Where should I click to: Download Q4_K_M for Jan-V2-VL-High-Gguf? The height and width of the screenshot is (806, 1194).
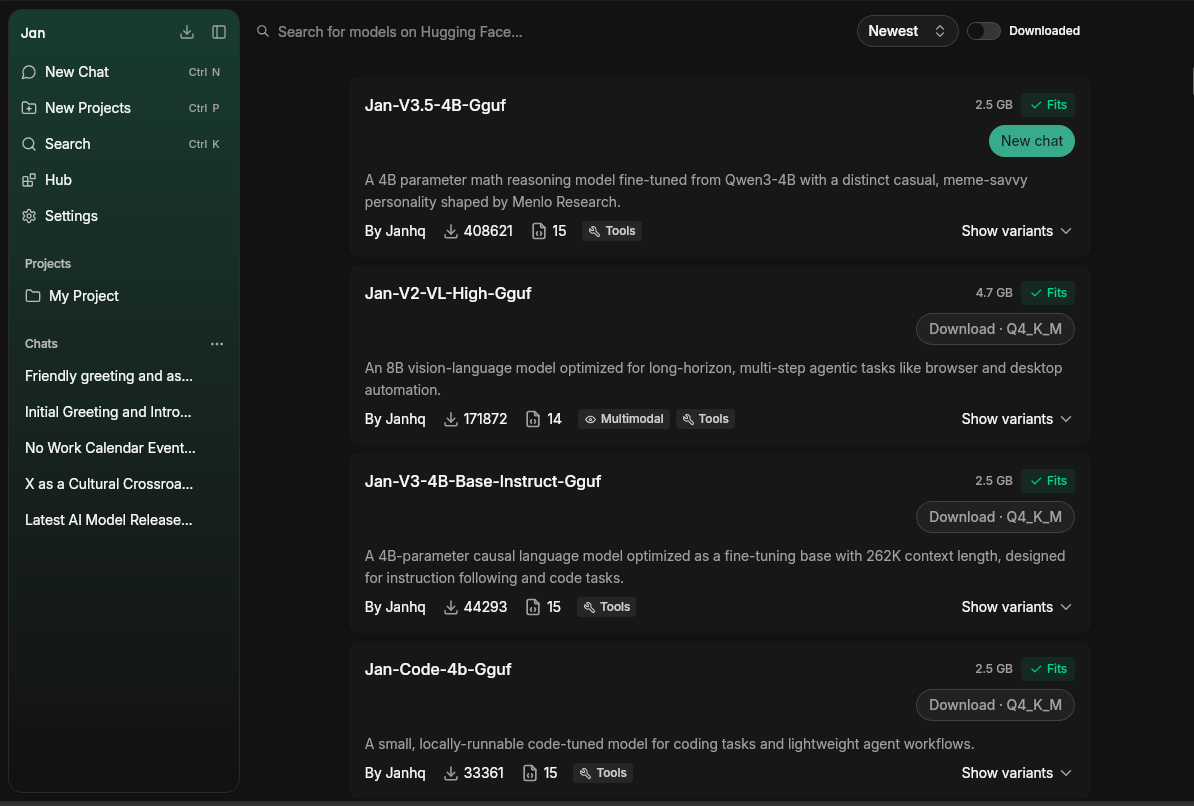click(x=994, y=329)
